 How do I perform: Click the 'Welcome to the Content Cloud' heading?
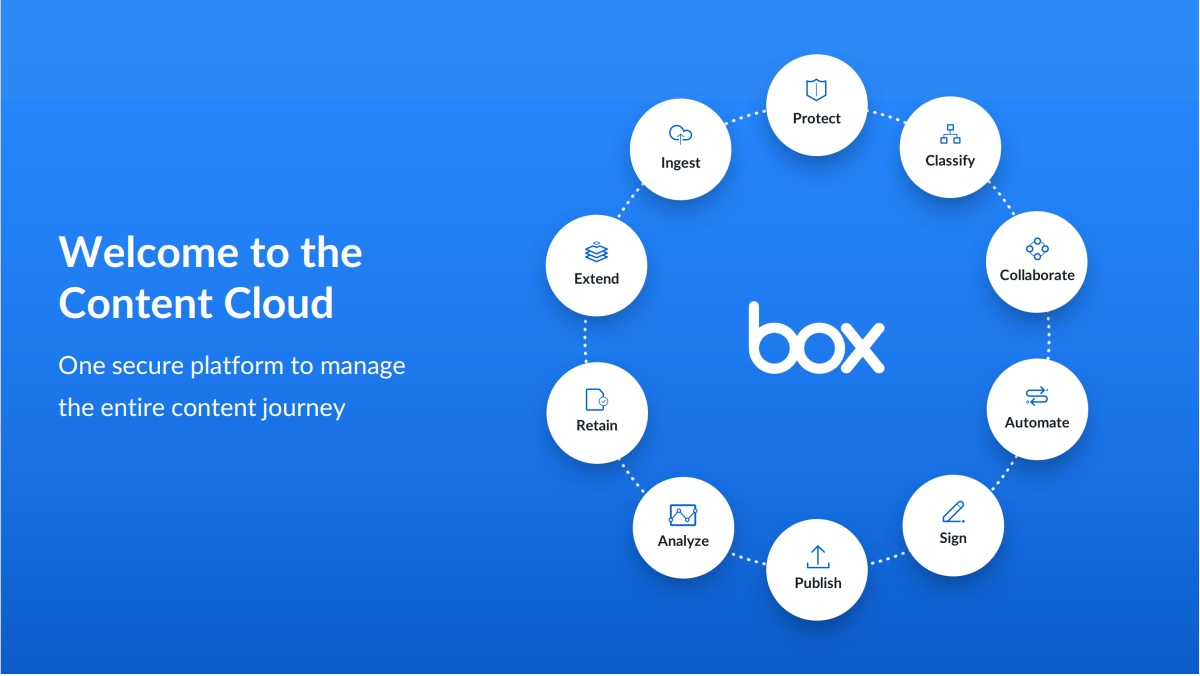point(211,278)
